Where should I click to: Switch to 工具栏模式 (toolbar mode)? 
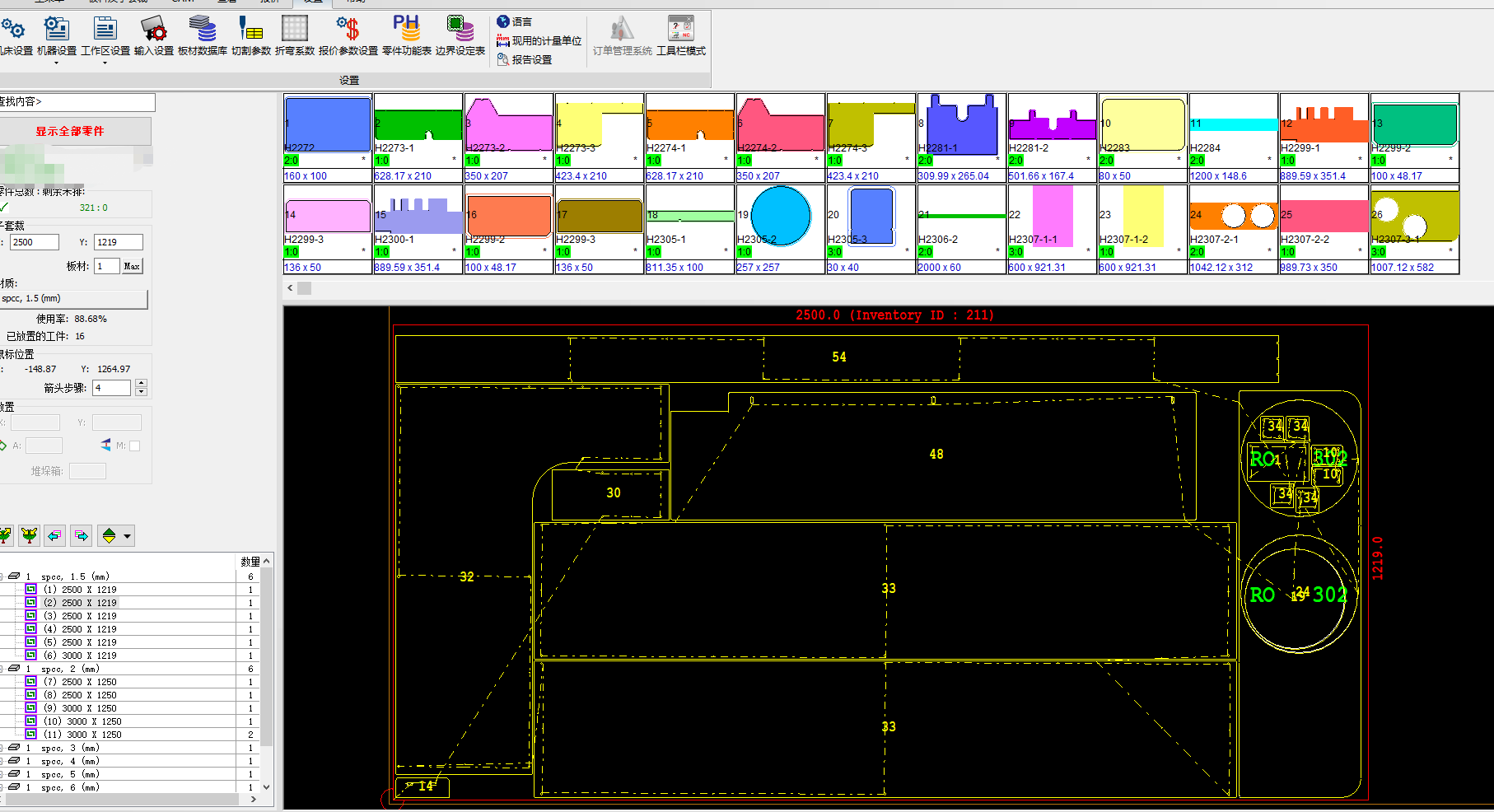coord(681,36)
